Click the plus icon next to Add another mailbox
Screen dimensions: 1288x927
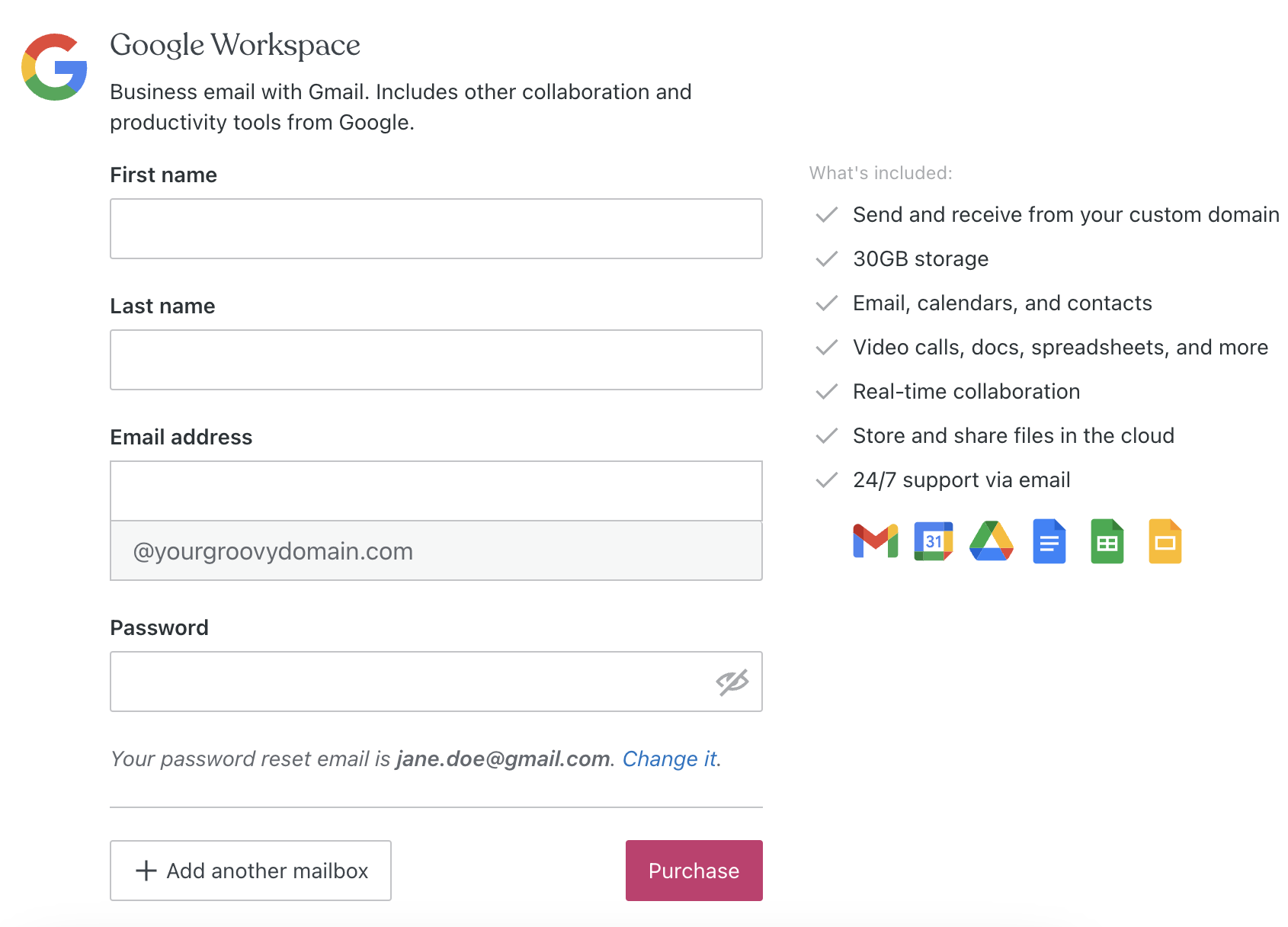pyautogui.click(x=145, y=871)
